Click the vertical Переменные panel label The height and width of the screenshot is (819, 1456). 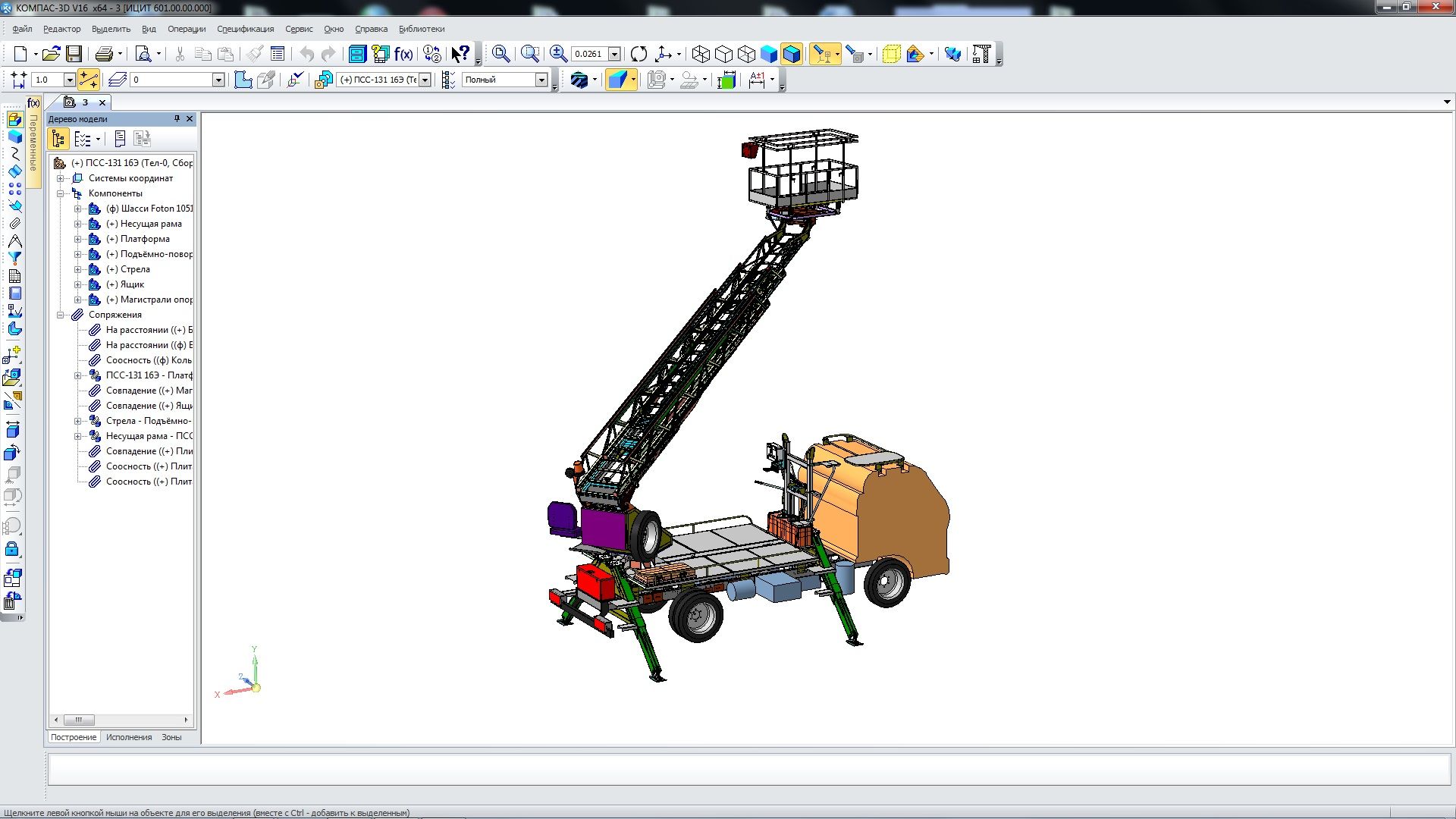[x=34, y=144]
